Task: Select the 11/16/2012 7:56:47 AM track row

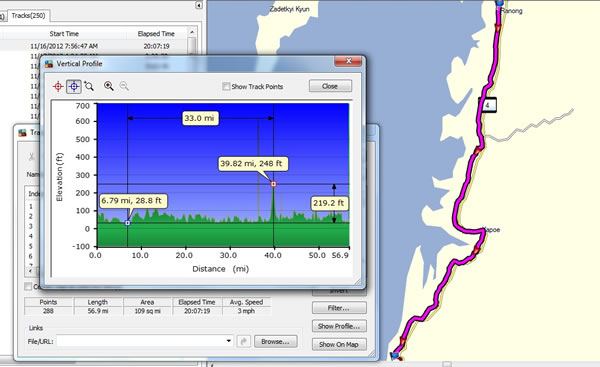Action: tap(94, 46)
